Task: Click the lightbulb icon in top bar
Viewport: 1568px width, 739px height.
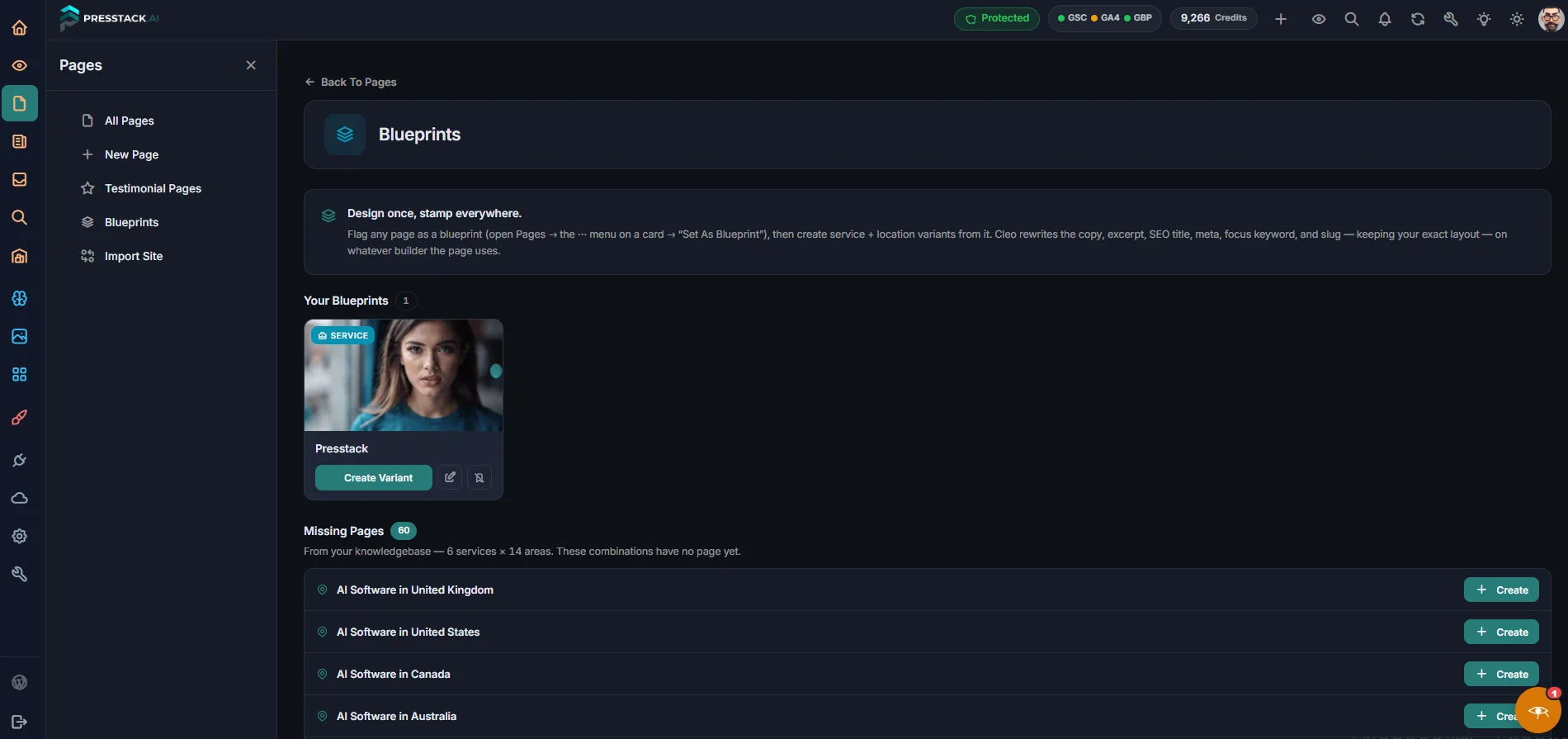Action: click(x=1484, y=19)
